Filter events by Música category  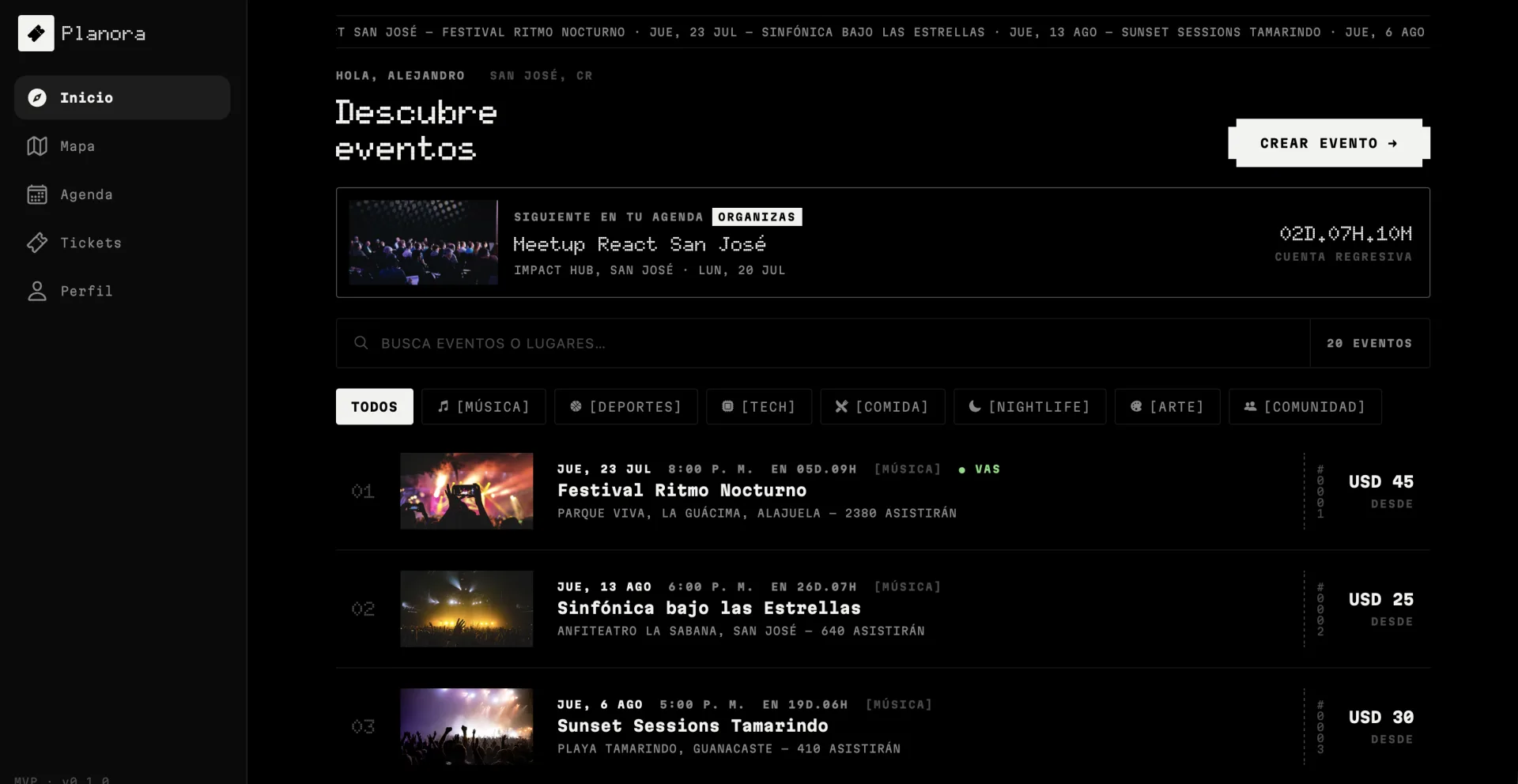484,406
